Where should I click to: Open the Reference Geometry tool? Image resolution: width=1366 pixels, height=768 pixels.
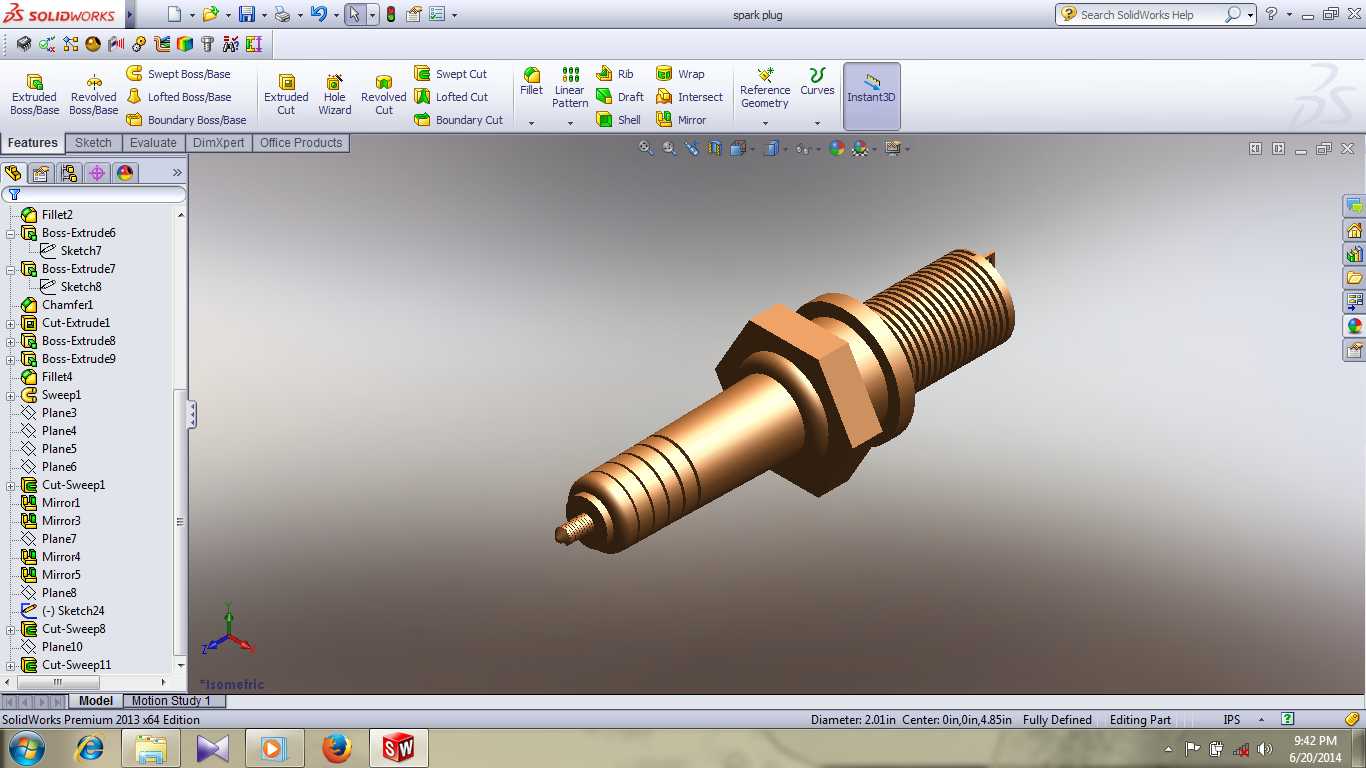(x=765, y=88)
